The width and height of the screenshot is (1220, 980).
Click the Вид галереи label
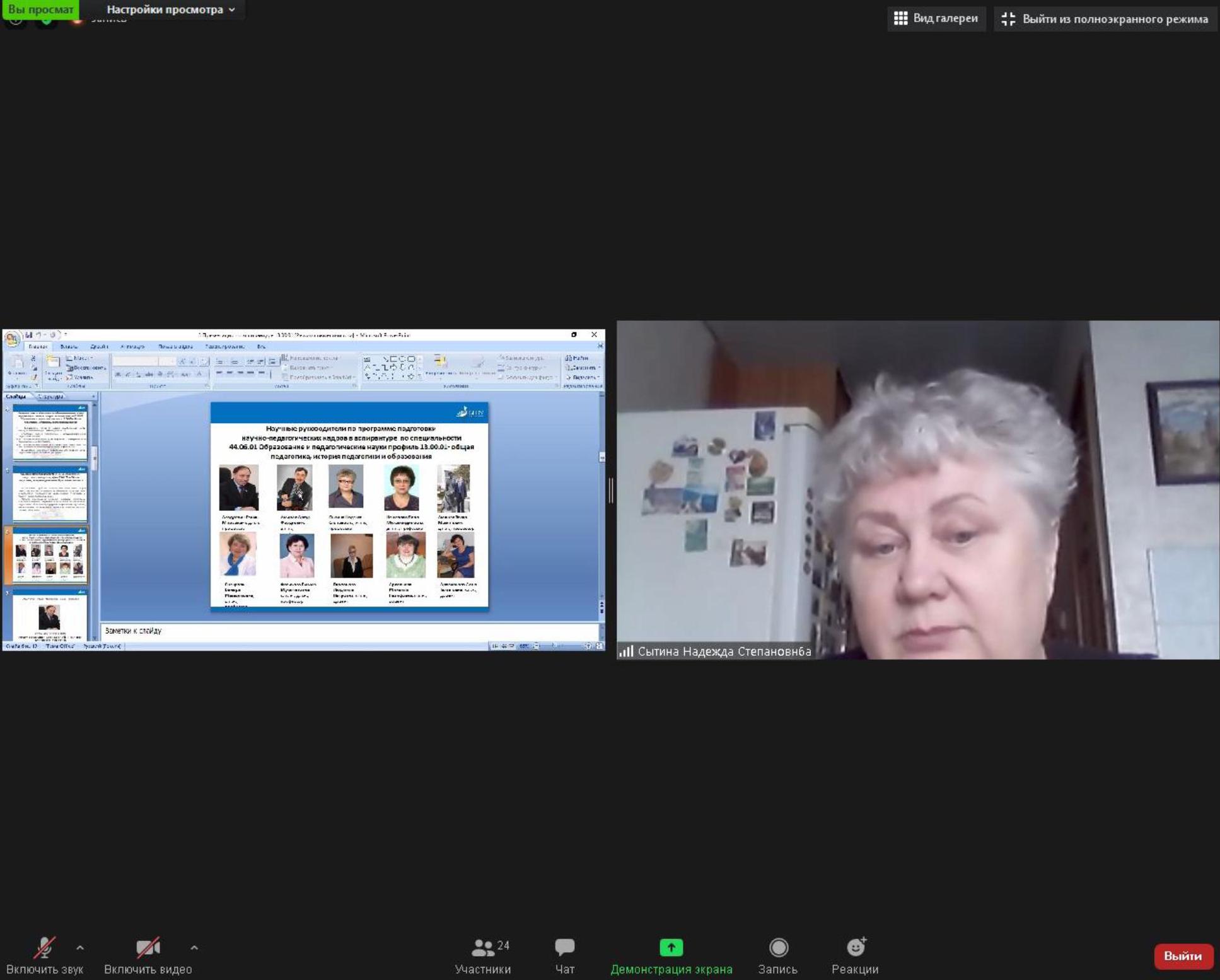(945, 18)
